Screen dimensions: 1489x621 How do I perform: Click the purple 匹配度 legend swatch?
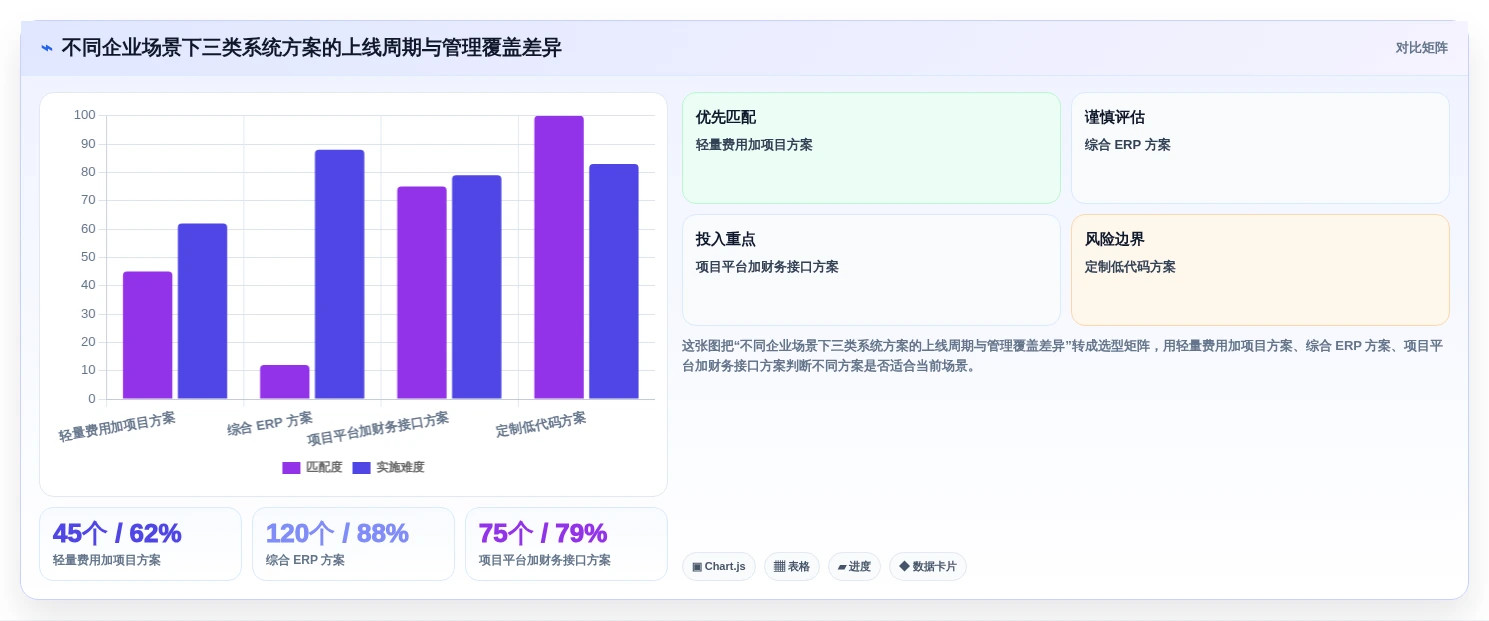[x=291, y=468]
